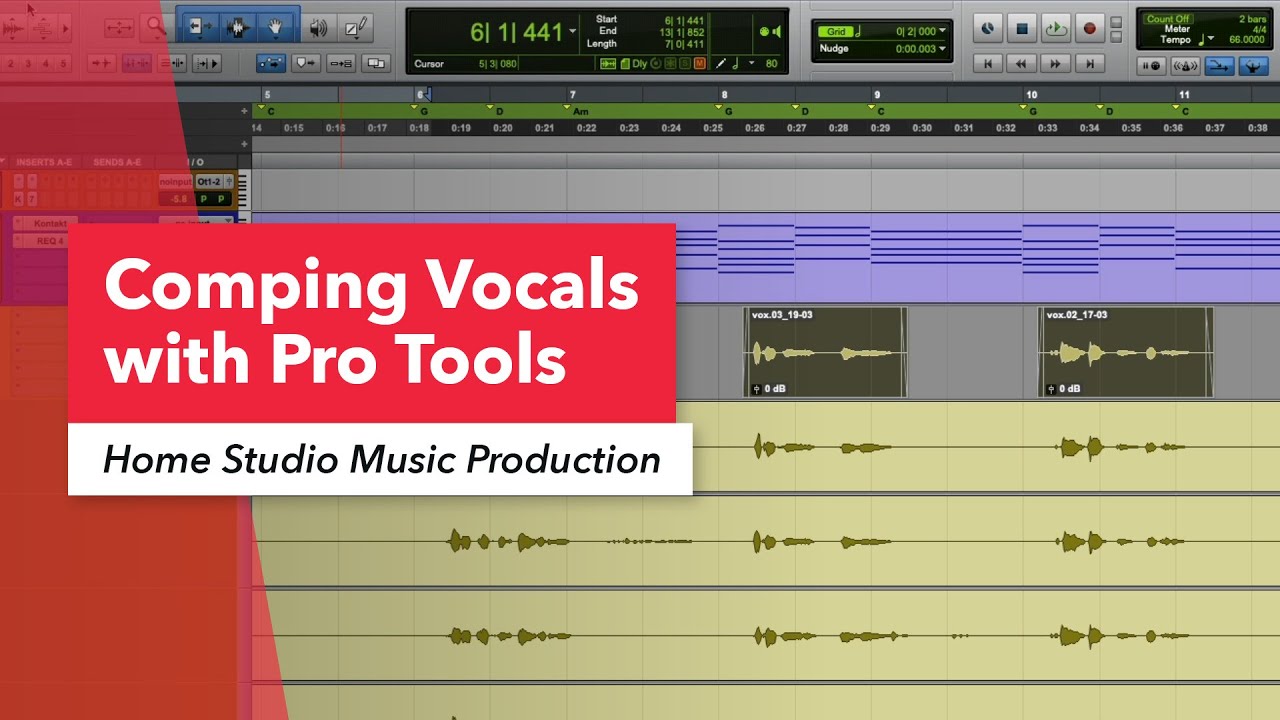Click the Record transport button
This screenshot has height=720, width=1280.
coord(1090,29)
